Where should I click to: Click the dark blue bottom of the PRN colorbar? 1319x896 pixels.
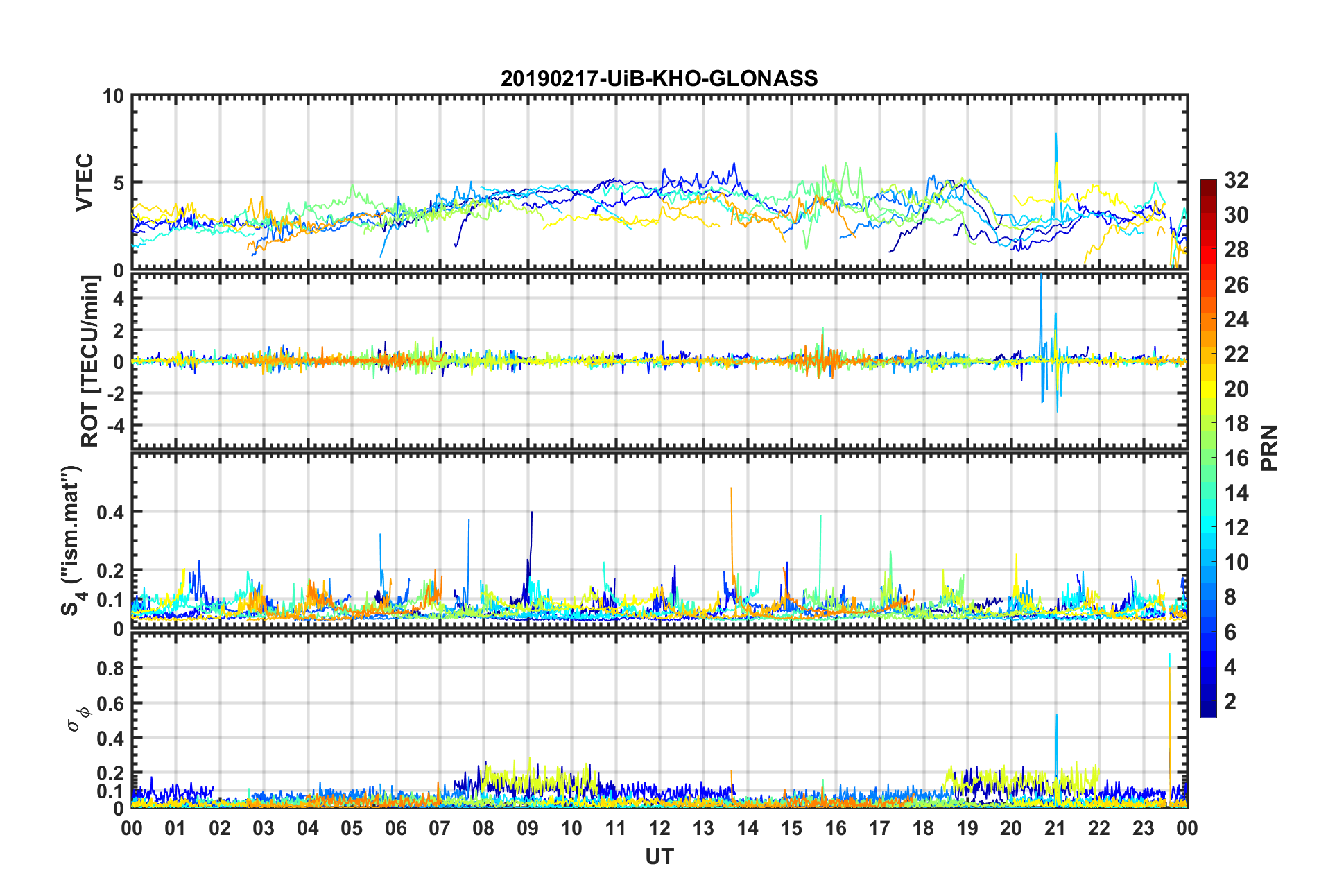click(1208, 709)
